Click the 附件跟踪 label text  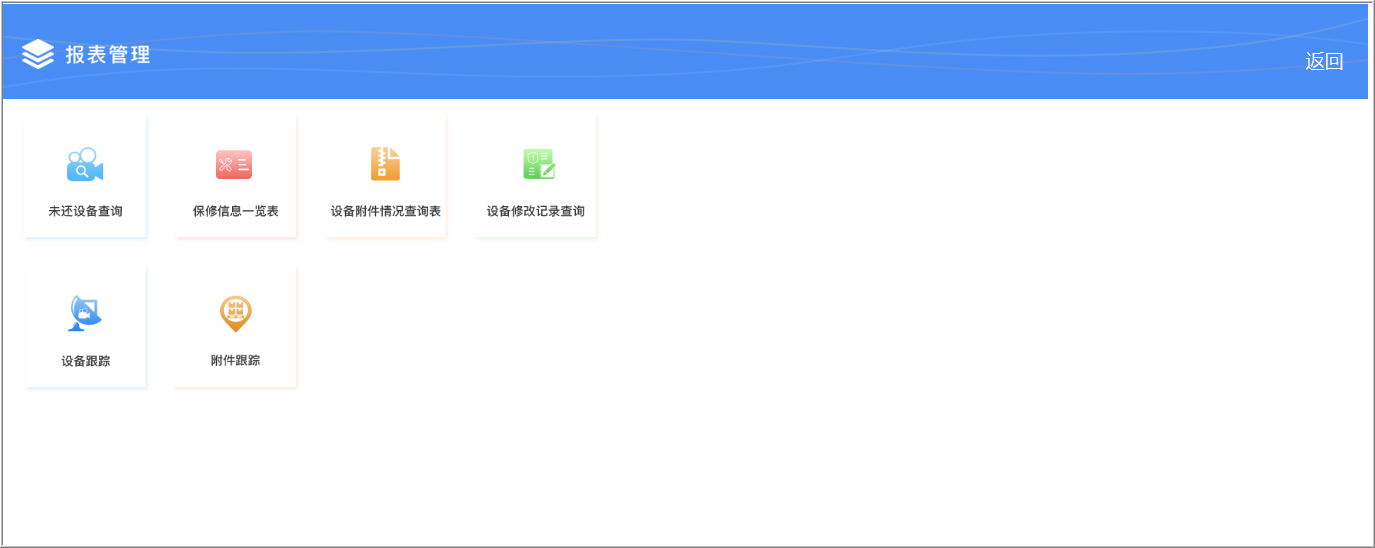pyautogui.click(x=235, y=360)
